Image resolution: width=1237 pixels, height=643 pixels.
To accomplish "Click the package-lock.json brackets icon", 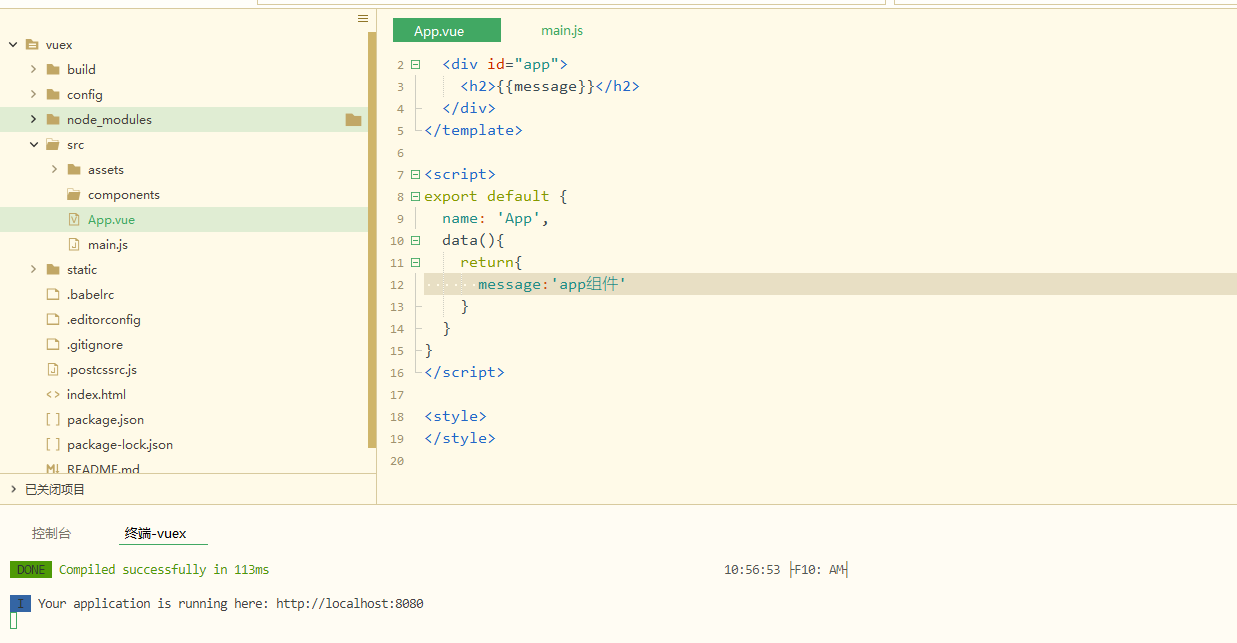I will 53,444.
